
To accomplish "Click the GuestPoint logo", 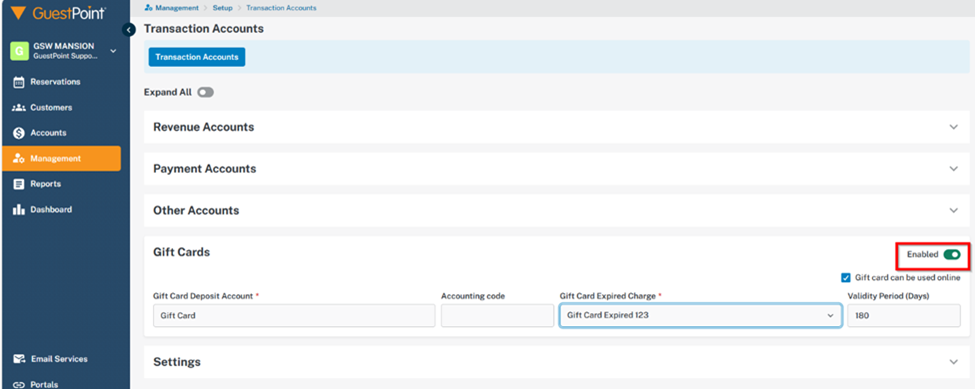I will point(58,13).
